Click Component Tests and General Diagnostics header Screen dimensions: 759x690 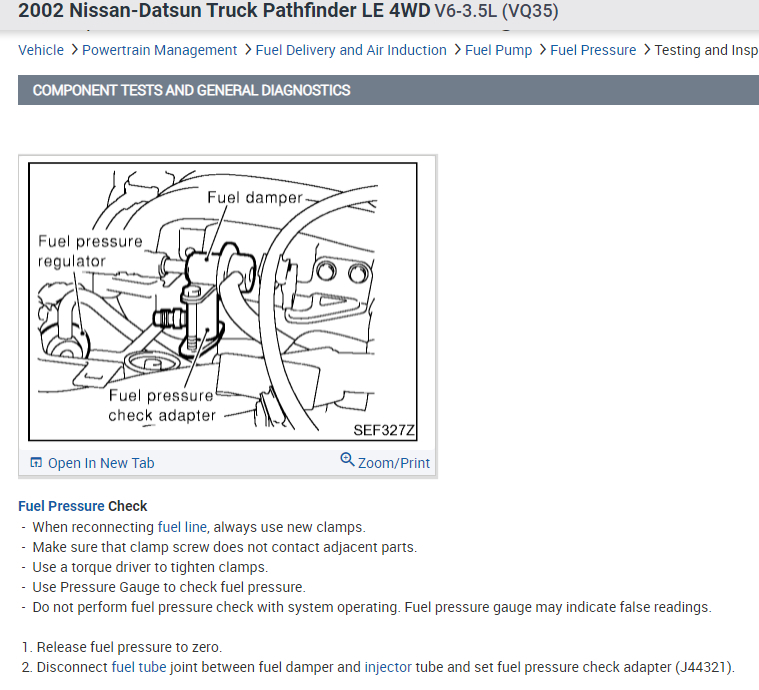coord(388,90)
